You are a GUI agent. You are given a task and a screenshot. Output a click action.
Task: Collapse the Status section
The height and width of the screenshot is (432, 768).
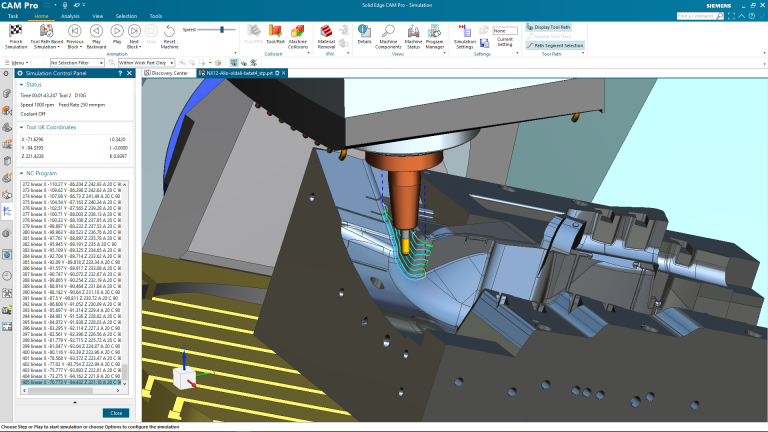tap(22, 85)
